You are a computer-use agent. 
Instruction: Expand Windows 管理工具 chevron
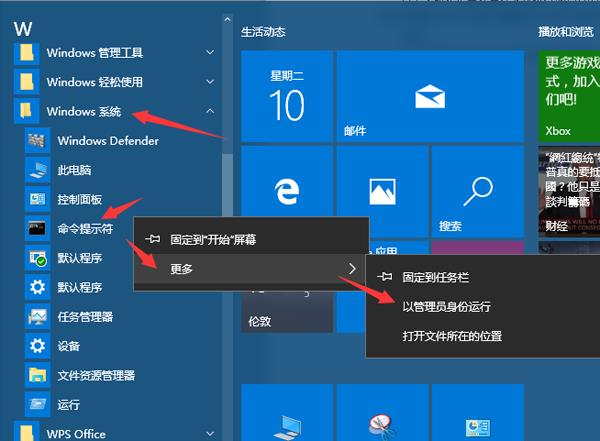[210, 52]
